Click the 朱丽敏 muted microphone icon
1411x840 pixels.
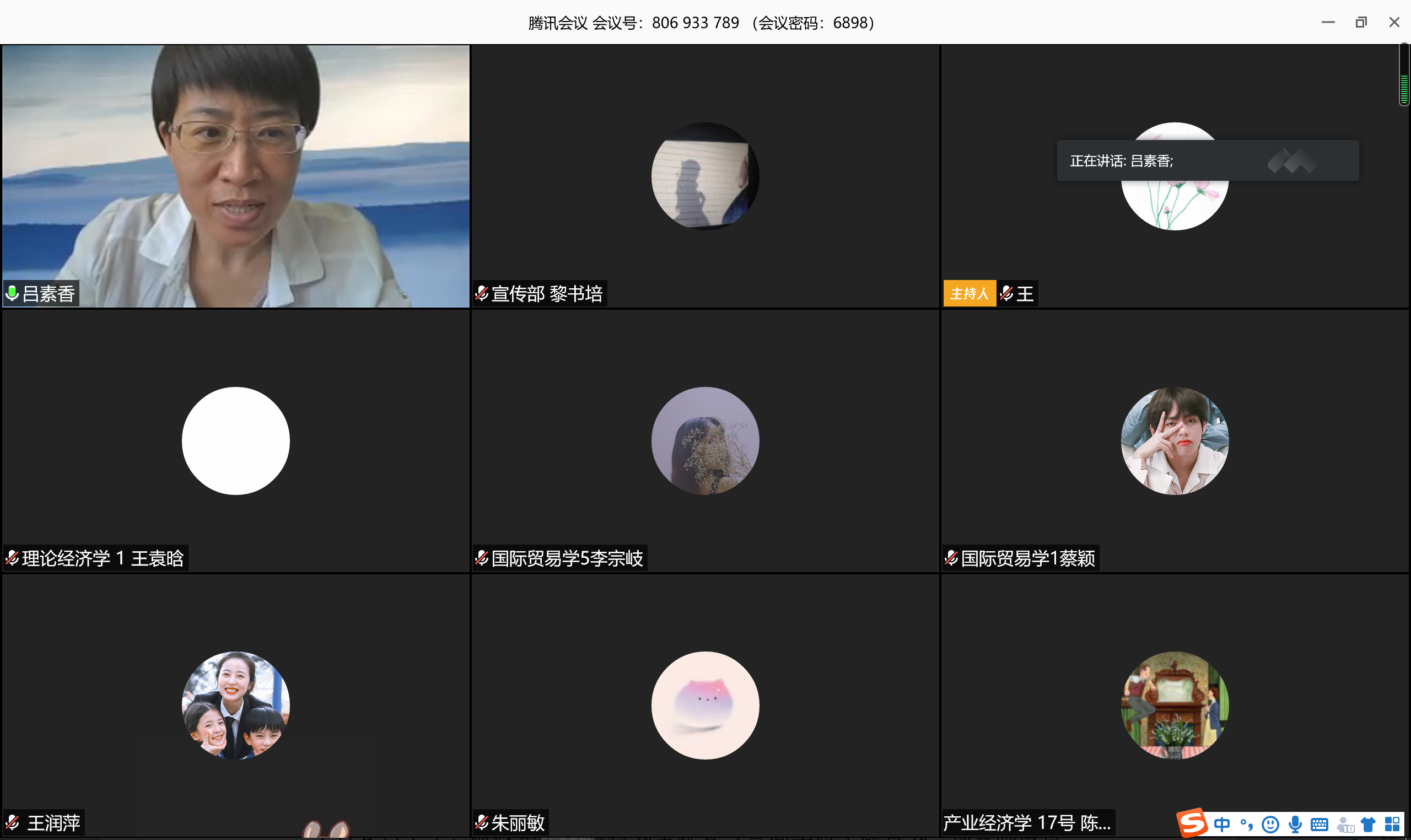(482, 822)
